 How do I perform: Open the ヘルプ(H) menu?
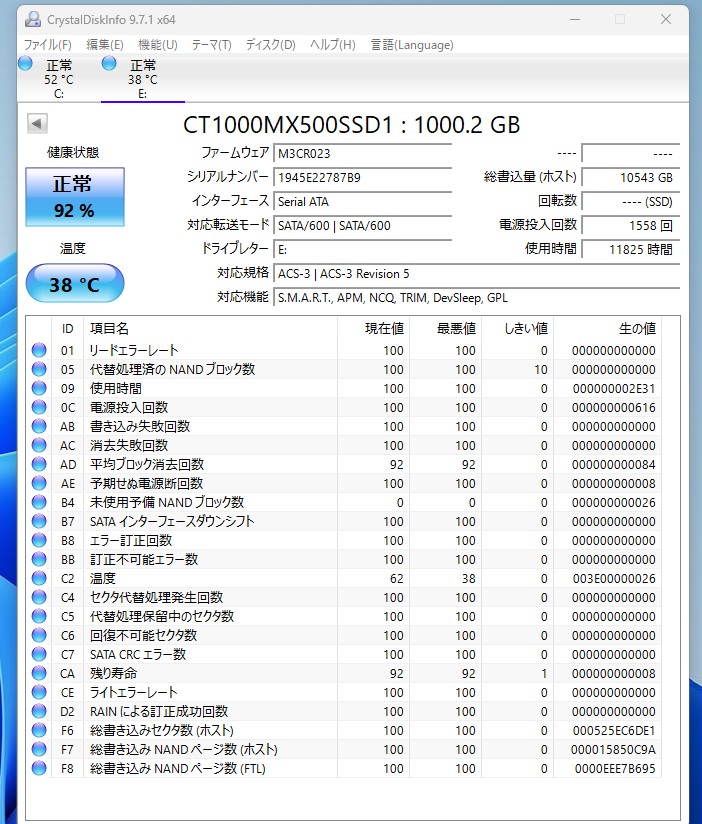pyautogui.click(x=333, y=45)
